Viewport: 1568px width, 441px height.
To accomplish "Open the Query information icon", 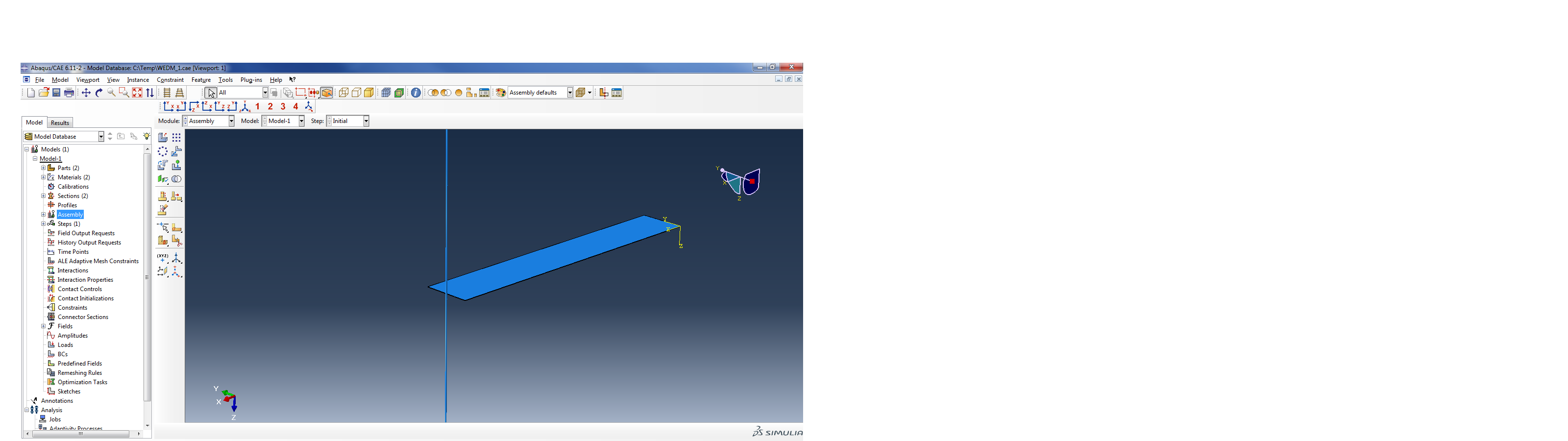I will [x=416, y=93].
